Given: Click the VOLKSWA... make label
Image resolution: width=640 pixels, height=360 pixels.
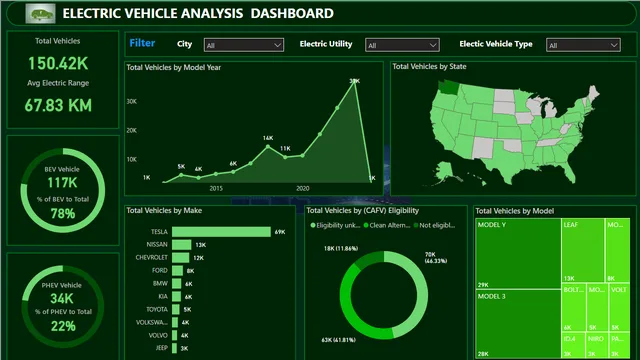Looking at the screenshot, I should 151,322.
